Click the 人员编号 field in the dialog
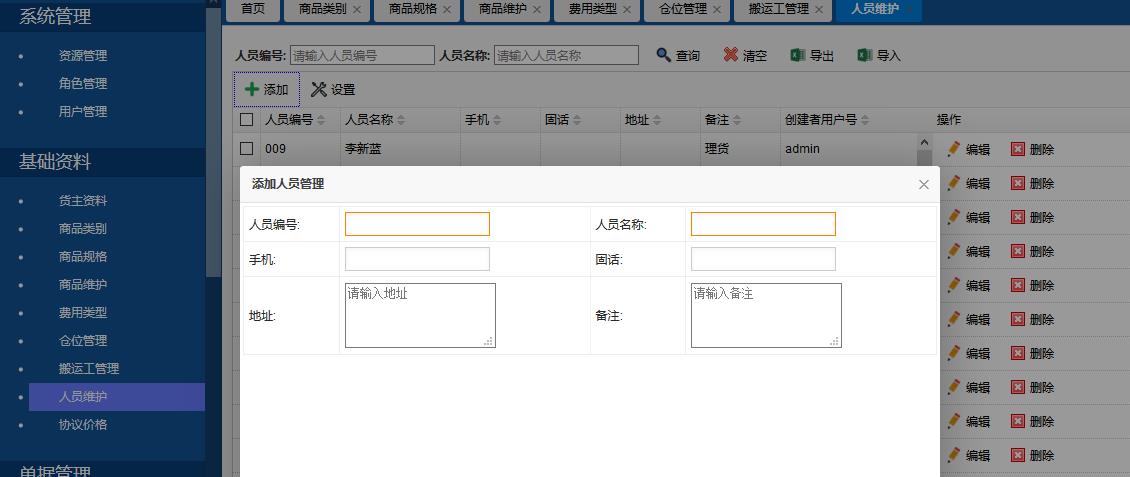This screenshot has height=477, width=1130. tap(417, 224)
